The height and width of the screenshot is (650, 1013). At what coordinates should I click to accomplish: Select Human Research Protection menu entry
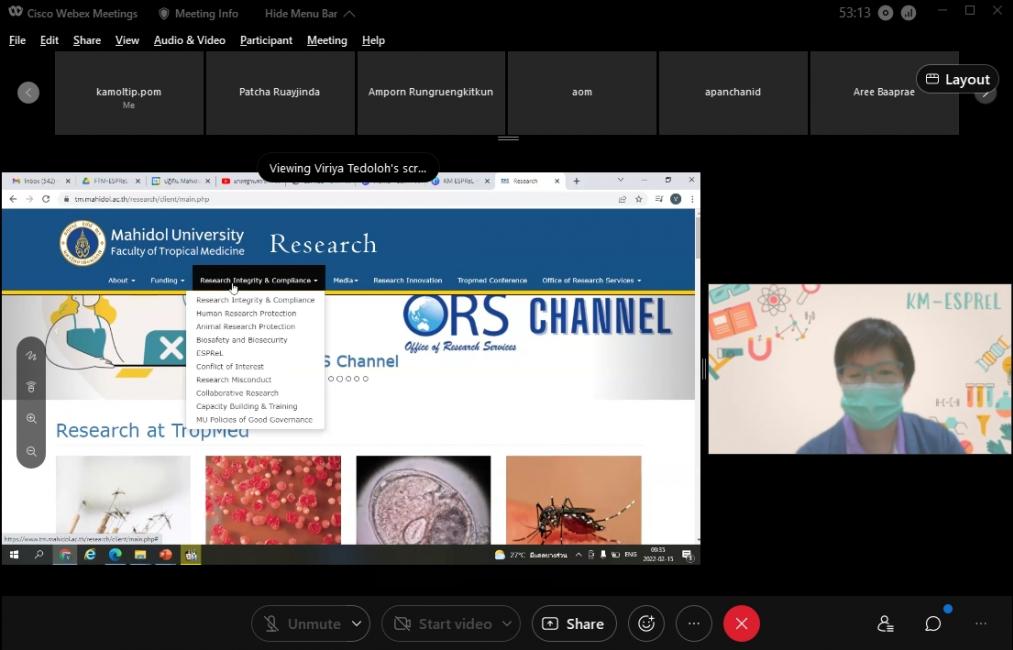point(246,313)
